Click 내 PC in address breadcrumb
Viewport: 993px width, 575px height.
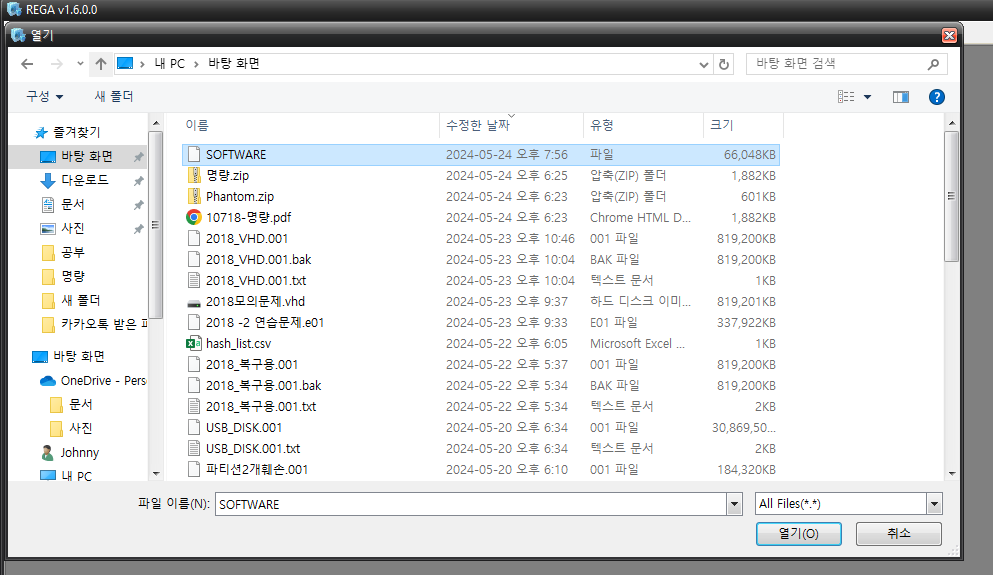[x=170, y=64]
